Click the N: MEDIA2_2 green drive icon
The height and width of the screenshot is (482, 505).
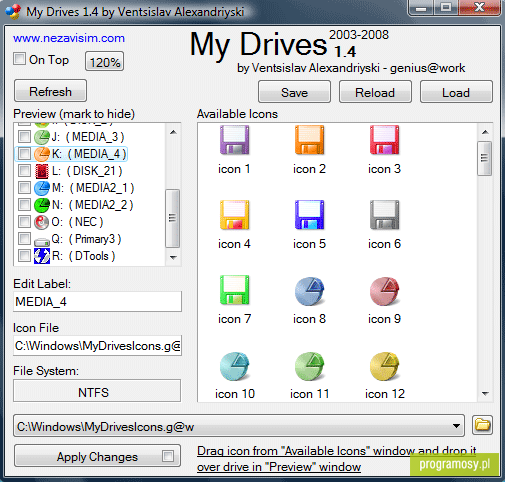pos(42,205)
